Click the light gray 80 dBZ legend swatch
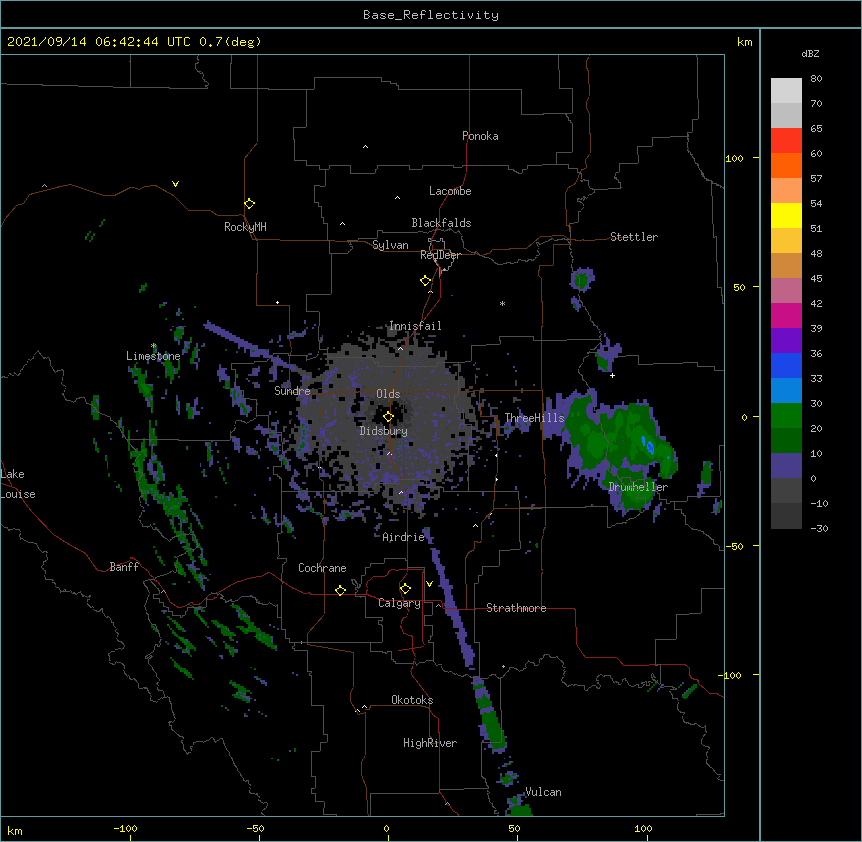Image resolution: width=862 pixels, height=842 pixels. coord(786,90)
